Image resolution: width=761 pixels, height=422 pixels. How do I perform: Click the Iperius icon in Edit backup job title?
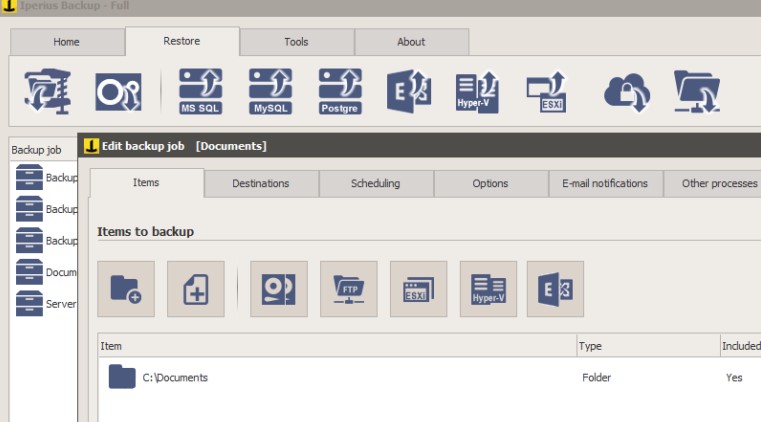click(91, 146)
